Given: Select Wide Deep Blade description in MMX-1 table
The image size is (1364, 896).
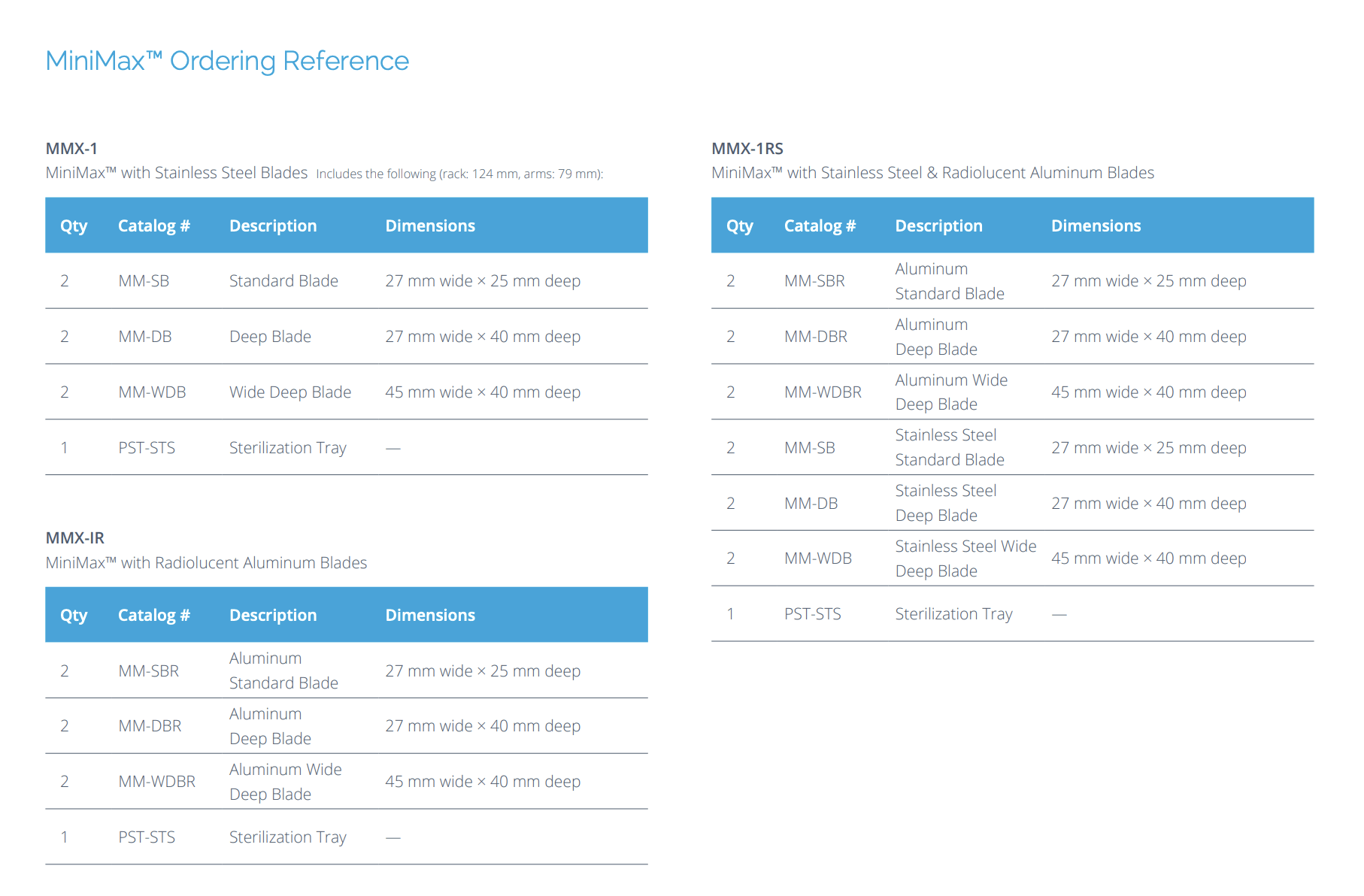Looking at the screenshot, I should 289,392.
